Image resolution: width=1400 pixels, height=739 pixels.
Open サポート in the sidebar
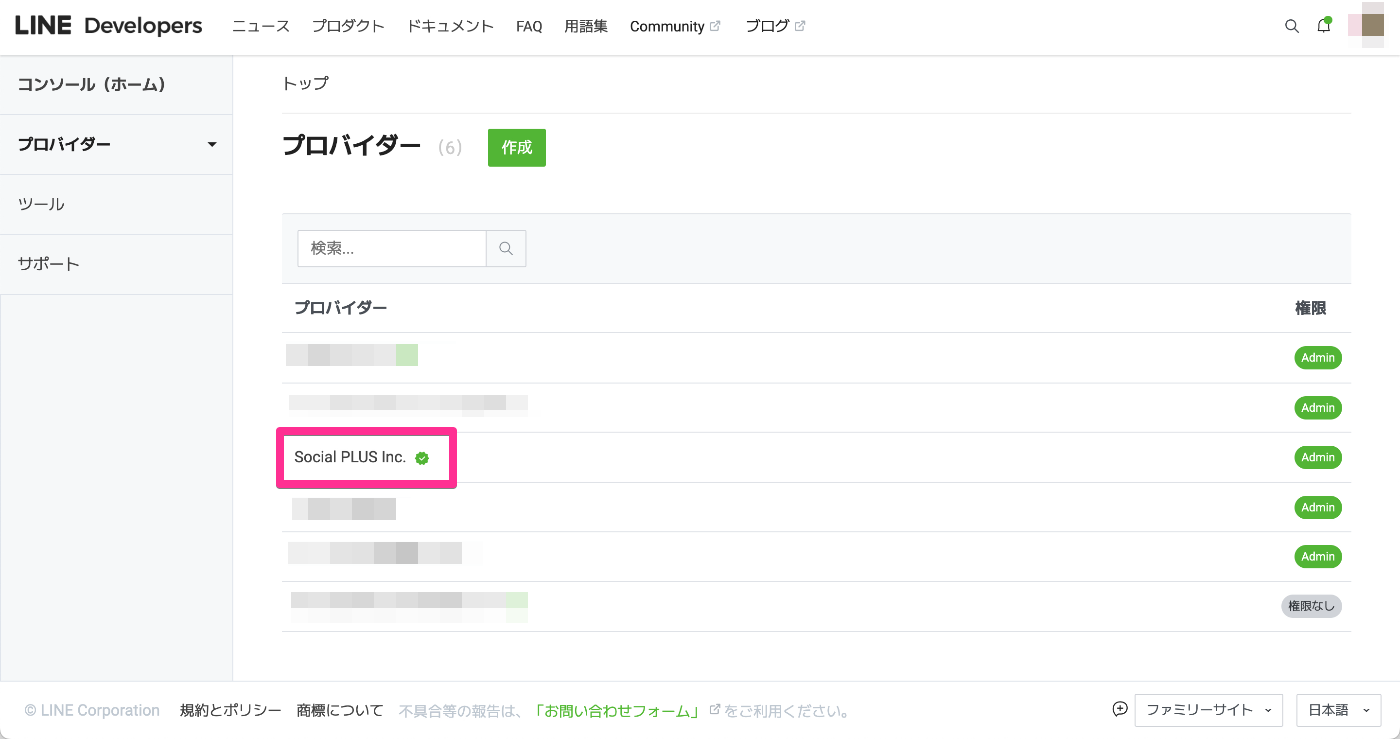pos(116,265)
